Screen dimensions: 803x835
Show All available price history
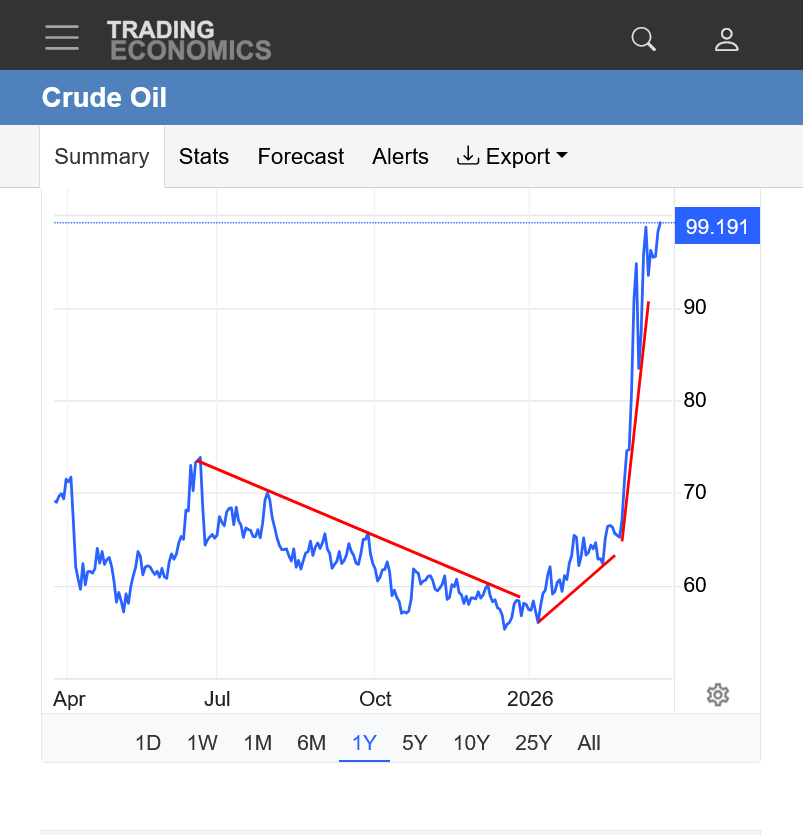tap(589, 743)
